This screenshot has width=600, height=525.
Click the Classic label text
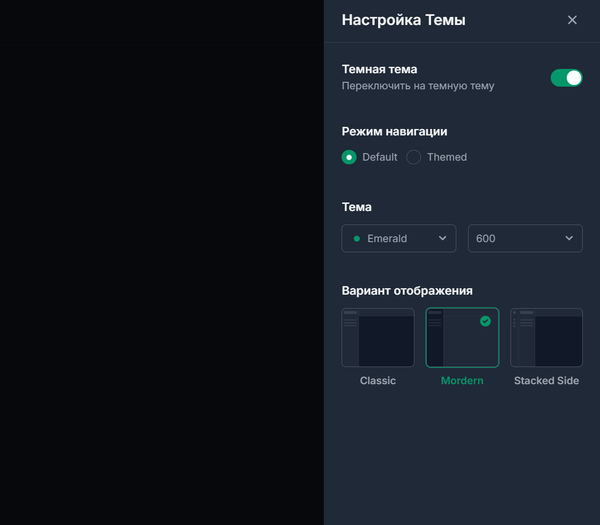378,381
